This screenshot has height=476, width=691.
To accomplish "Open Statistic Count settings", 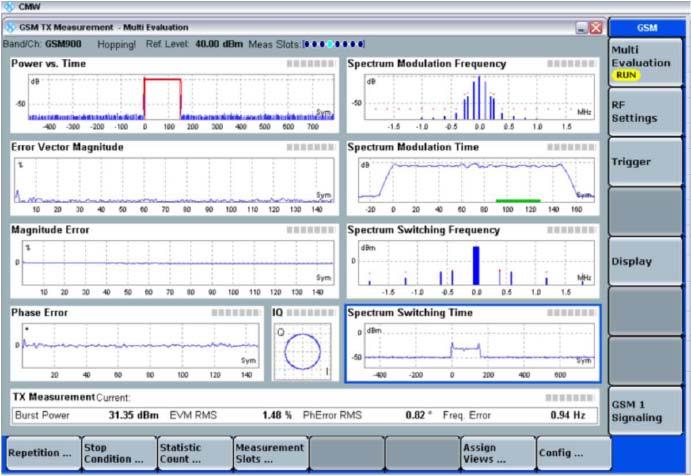I will click(195, 453).
